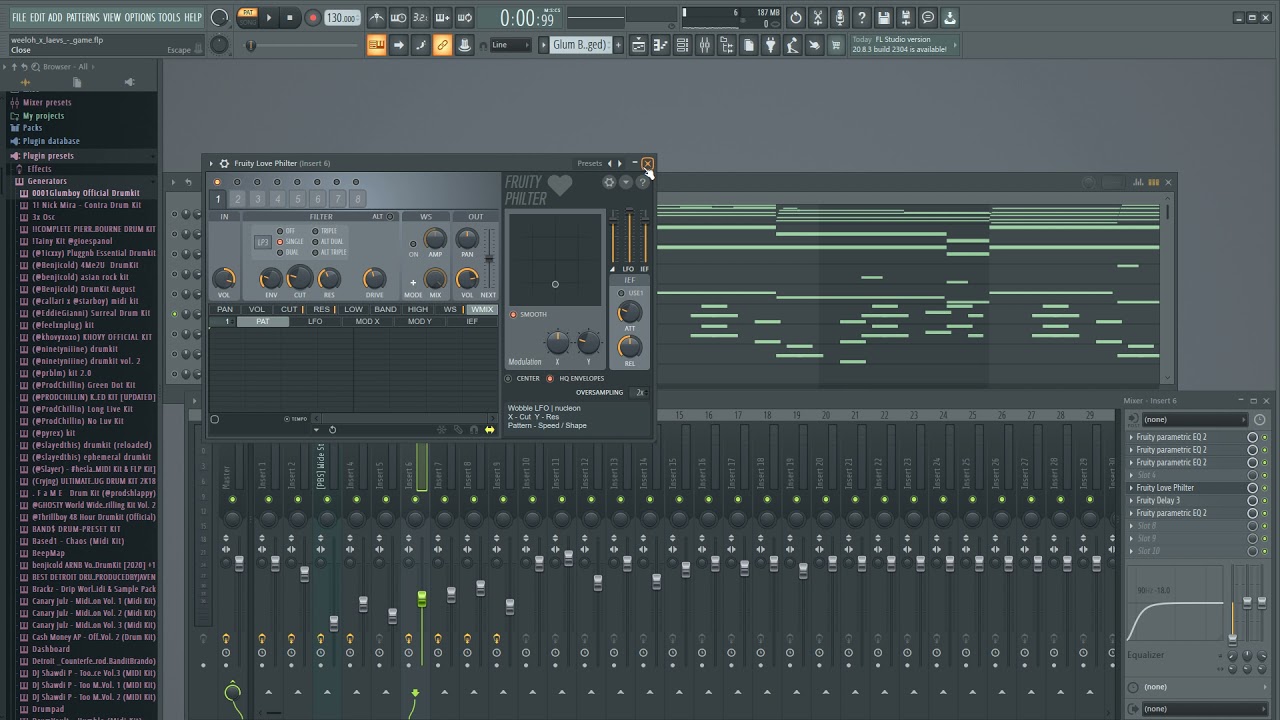Click the LP3 filter type box
The image size is (1280, 720).
[x=262, y=242]
